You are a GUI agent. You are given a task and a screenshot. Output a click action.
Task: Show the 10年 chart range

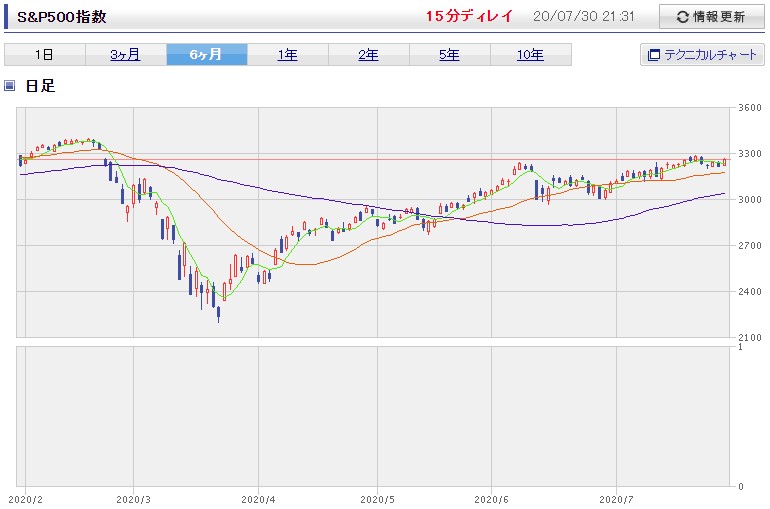point(531,54)
